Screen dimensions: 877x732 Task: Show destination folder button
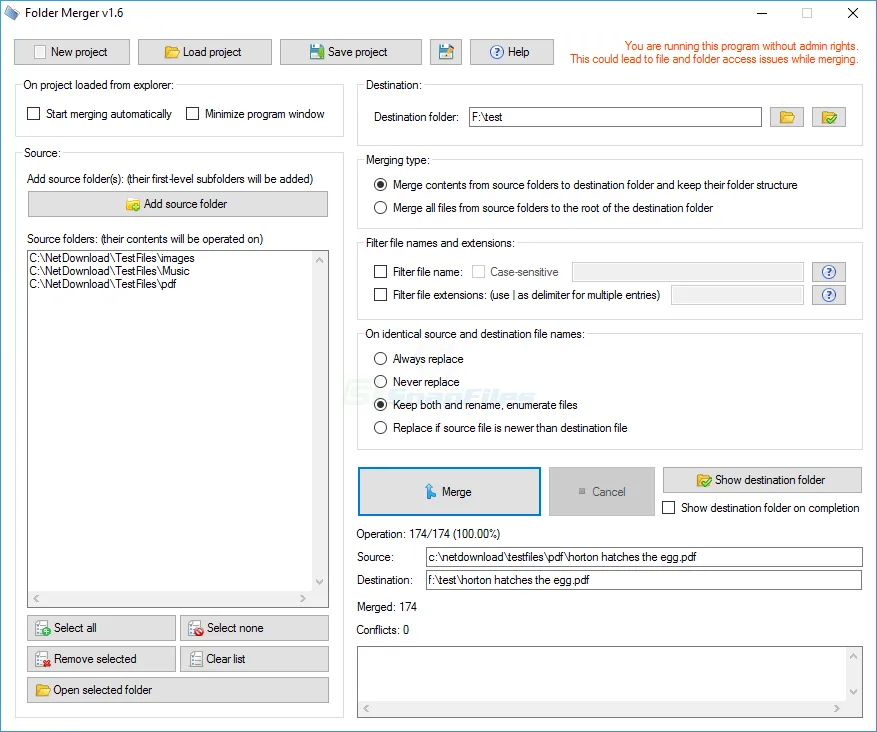tap(762, 480)
